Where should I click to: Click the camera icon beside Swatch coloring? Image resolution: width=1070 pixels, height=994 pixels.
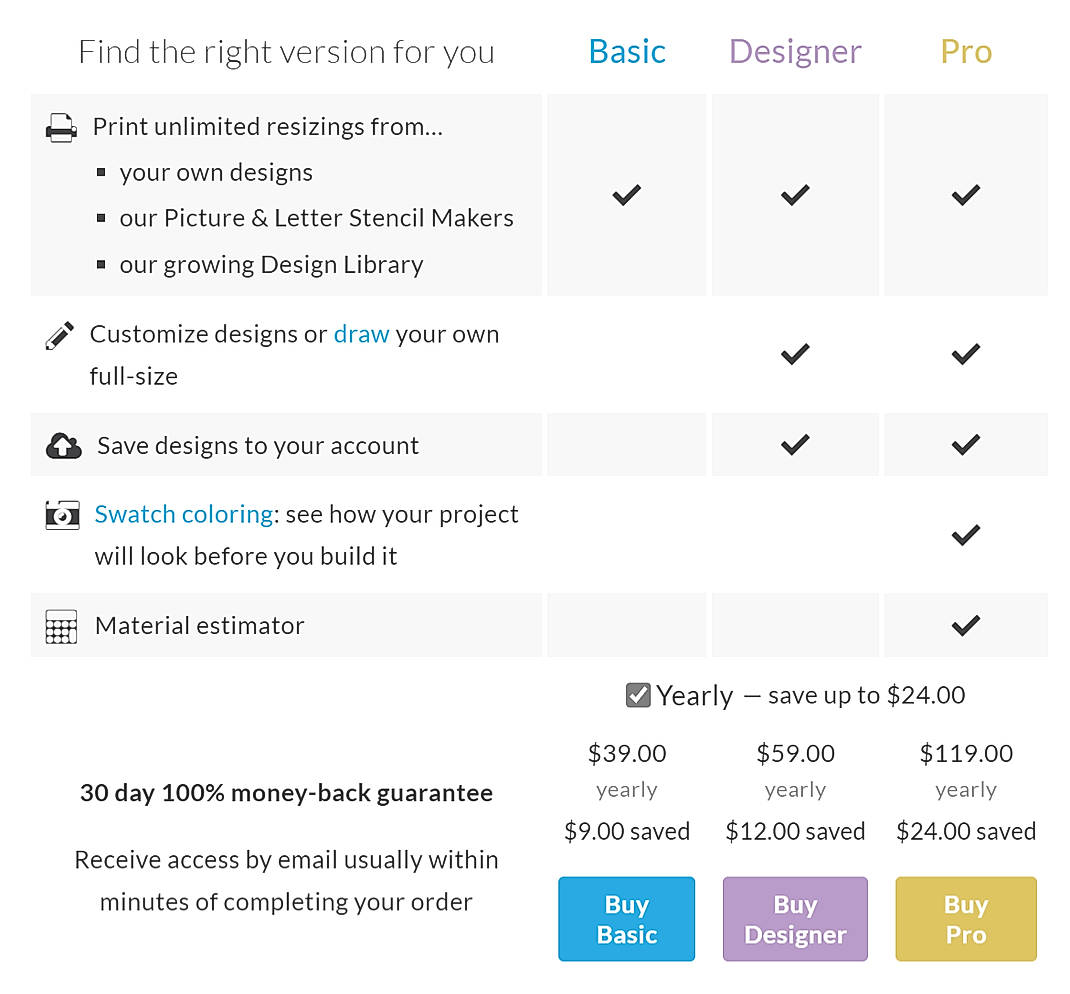[62, 514]
